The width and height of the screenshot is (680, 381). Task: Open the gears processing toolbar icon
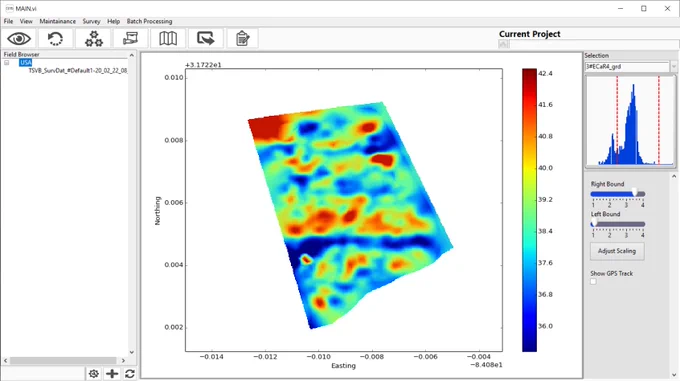coord(93,39)
